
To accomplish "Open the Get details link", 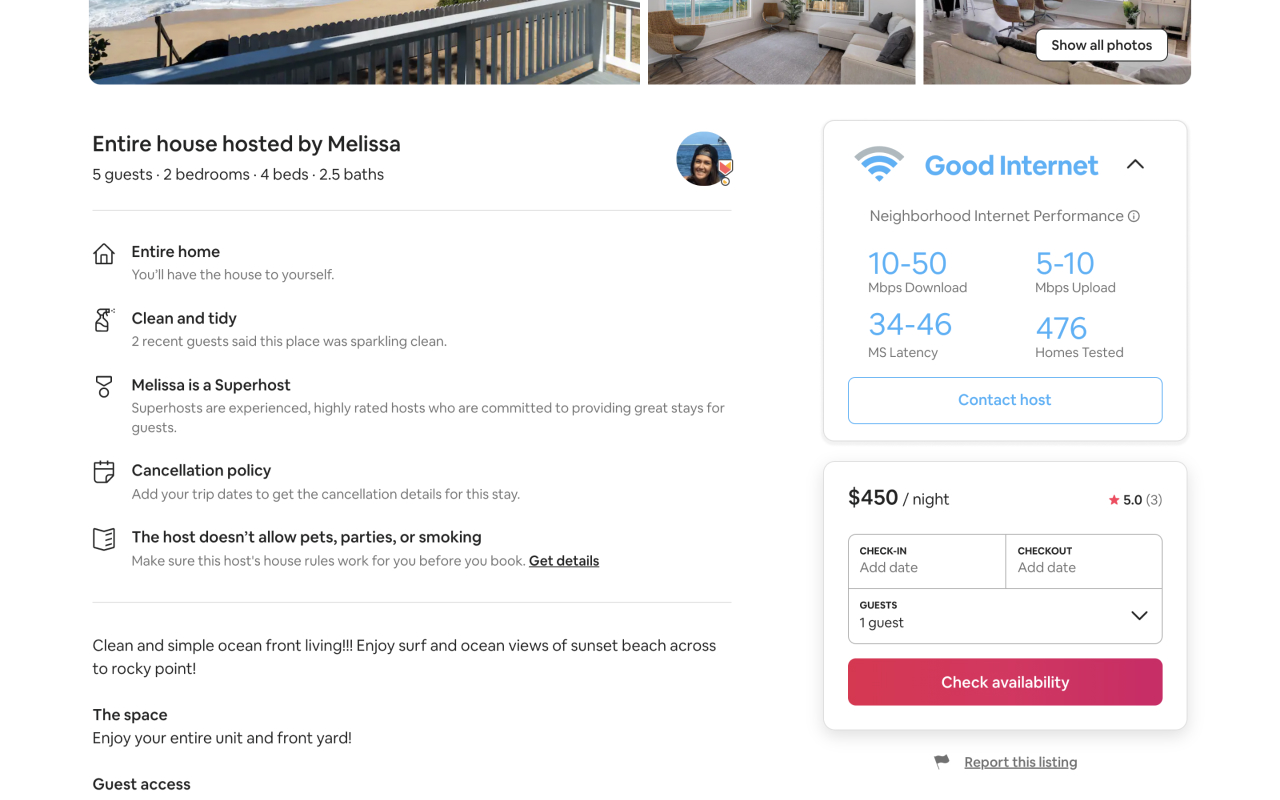I will tap(563, 560).
